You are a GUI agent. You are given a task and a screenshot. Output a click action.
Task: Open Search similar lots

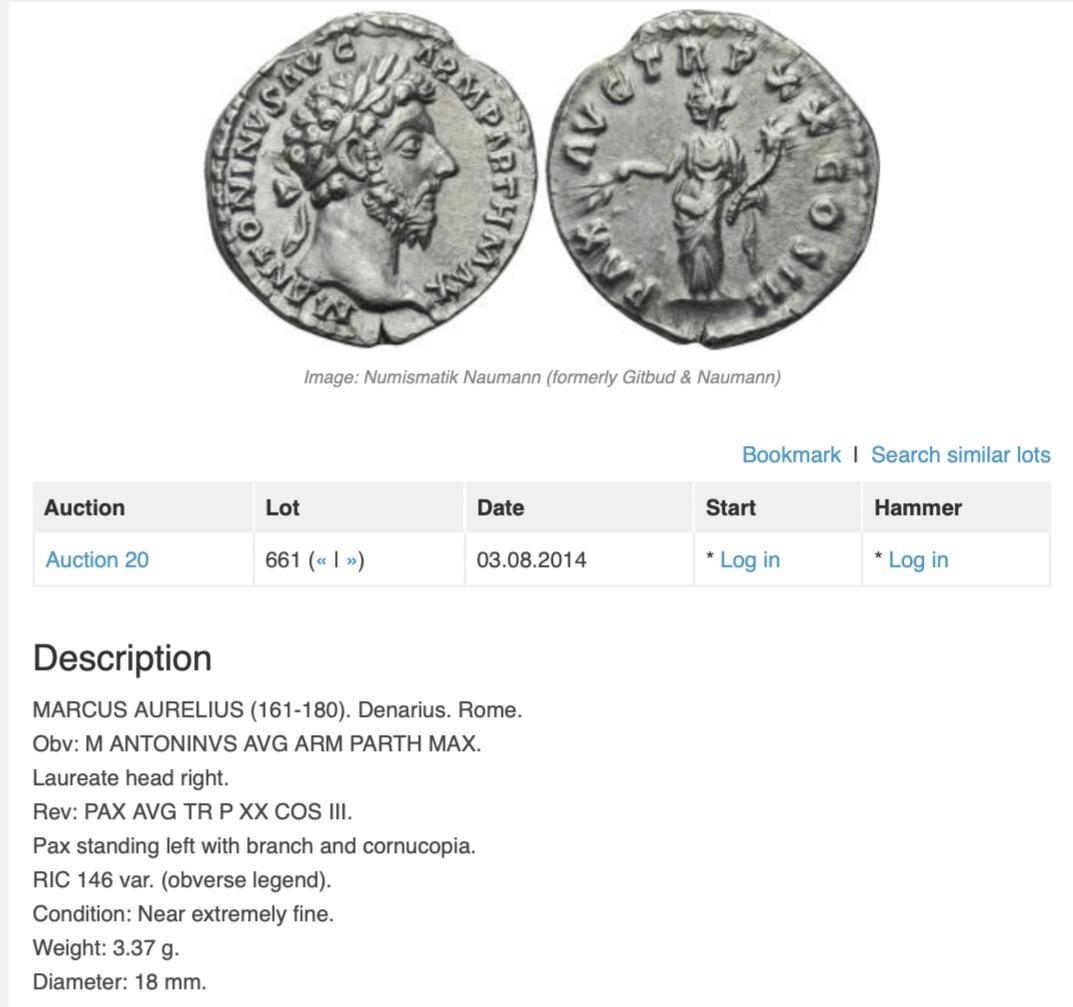pyautogui.click(x=960, y=455)
